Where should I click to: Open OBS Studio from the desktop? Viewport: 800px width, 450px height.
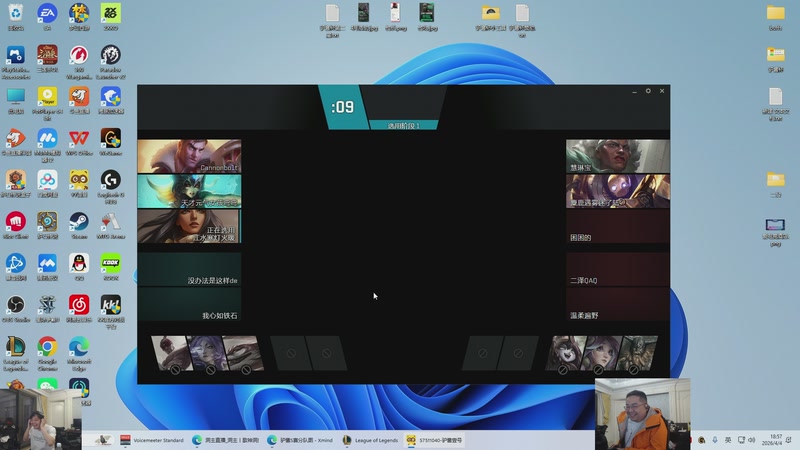pos(16,308)
